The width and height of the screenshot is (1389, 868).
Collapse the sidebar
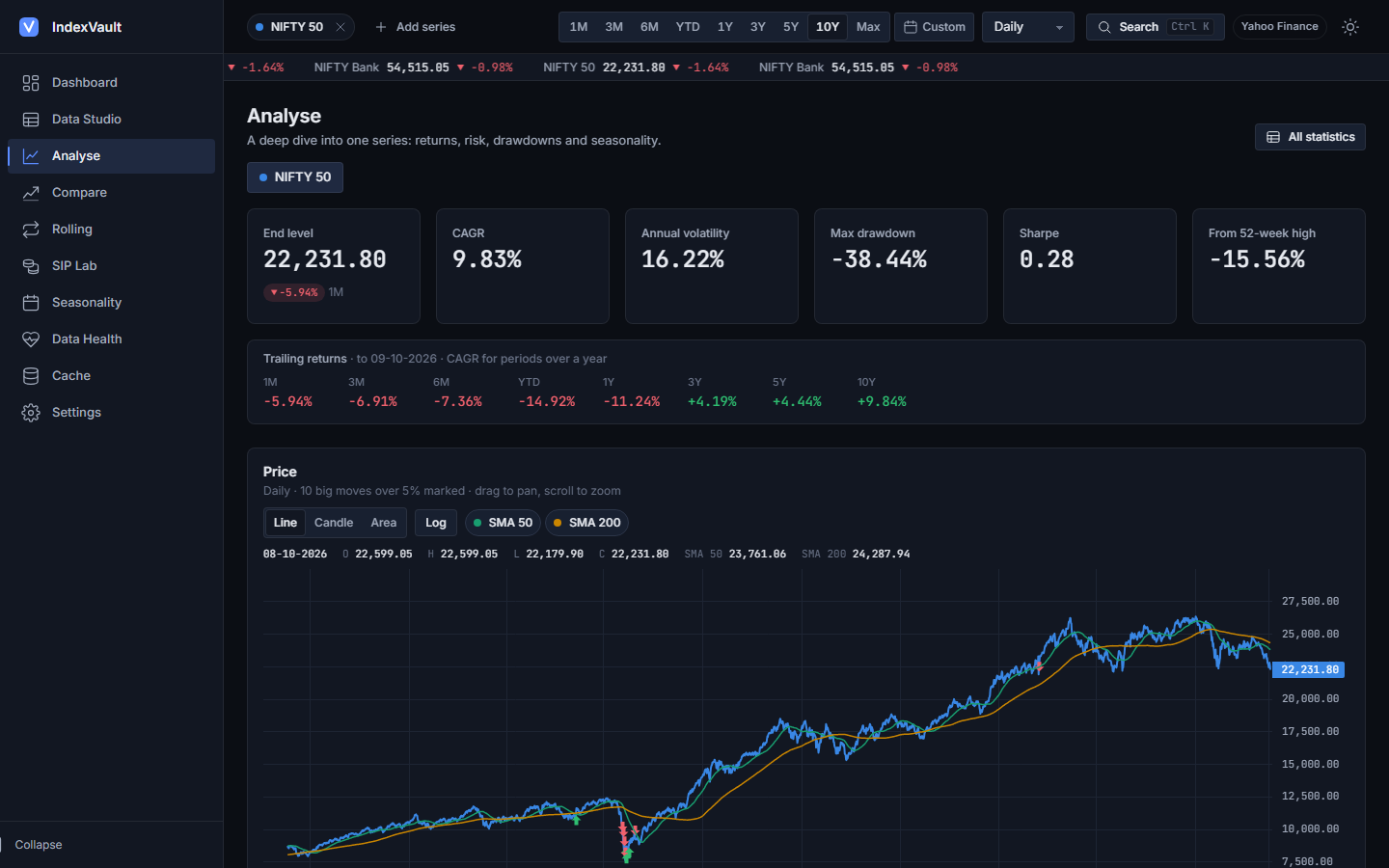click(39, 845)
